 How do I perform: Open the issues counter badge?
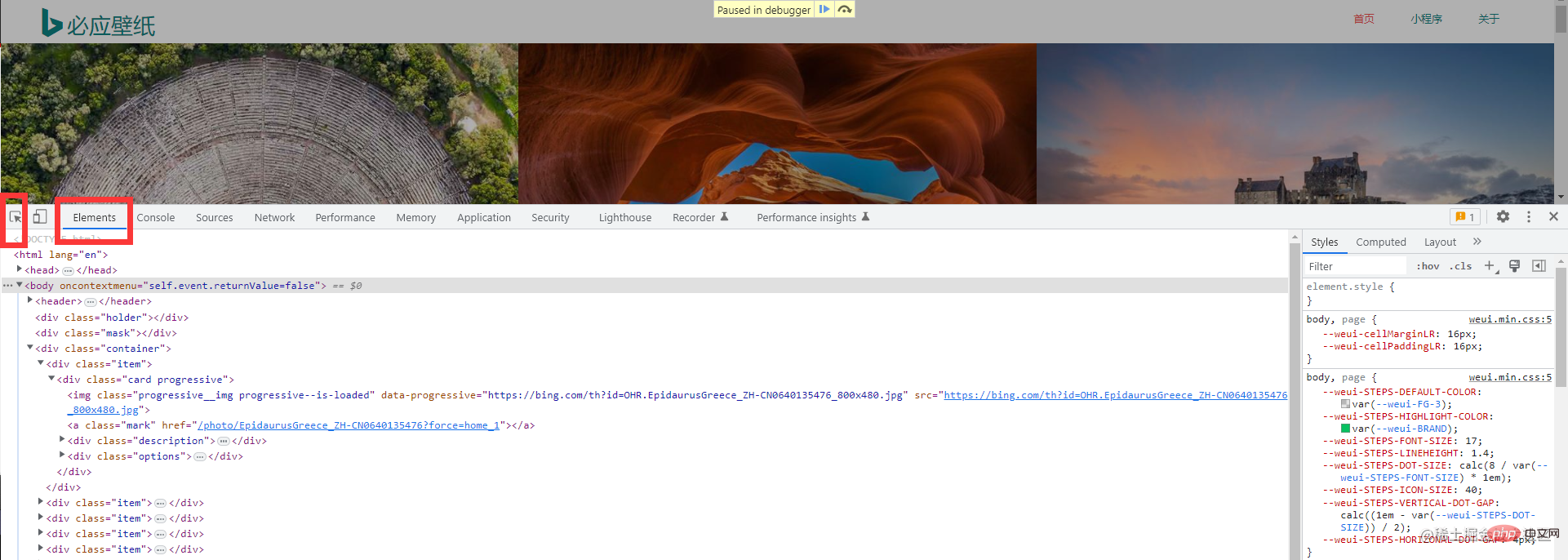click(1464, 217)
